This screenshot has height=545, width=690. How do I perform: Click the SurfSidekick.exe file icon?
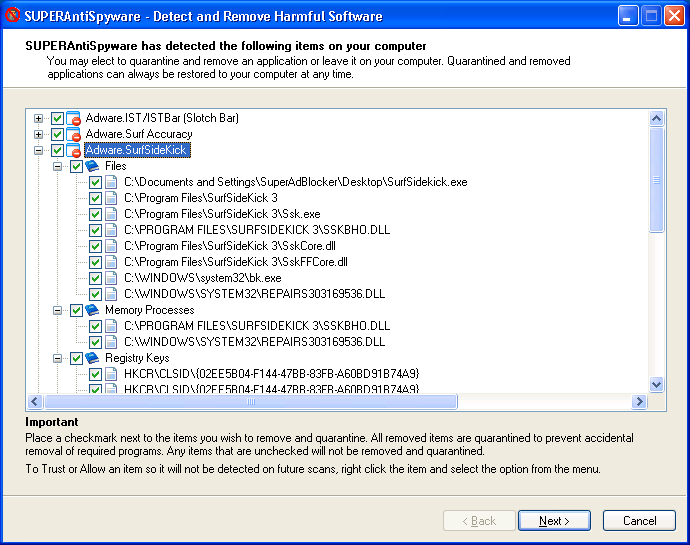pyautogui.click(x=111, y=182)
